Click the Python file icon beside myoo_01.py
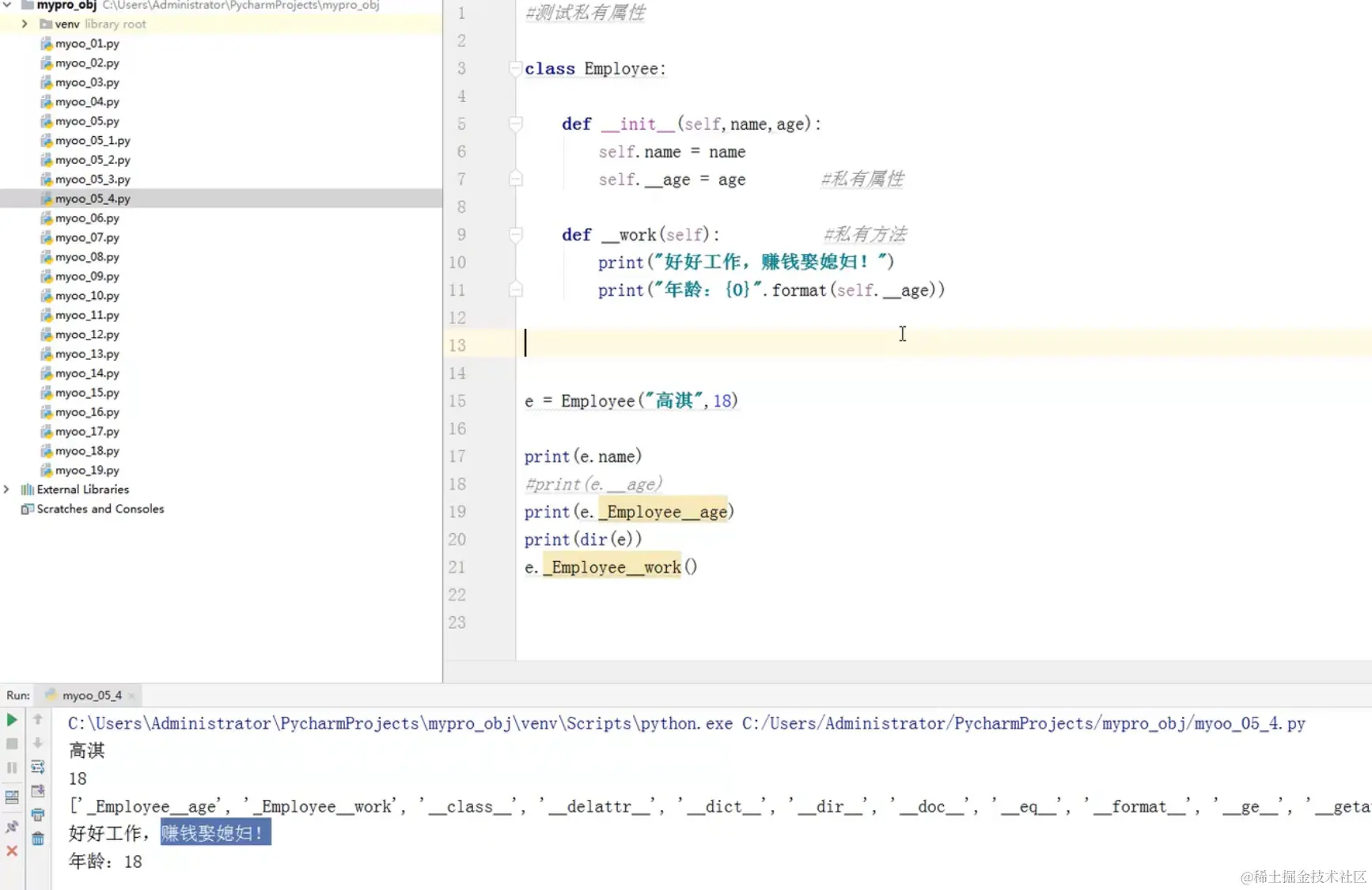This screenshot has width=1372, height=890. click(x=47, y=44)
